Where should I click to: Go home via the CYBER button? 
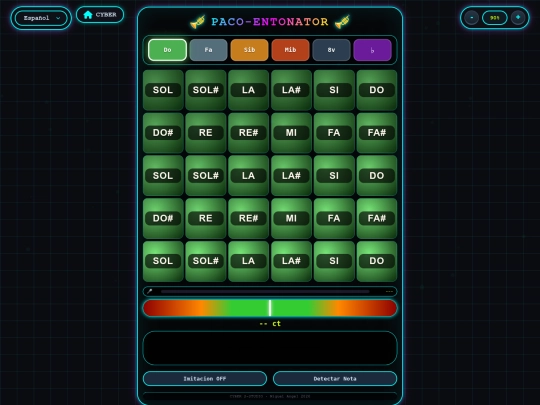tap(100, 15)
